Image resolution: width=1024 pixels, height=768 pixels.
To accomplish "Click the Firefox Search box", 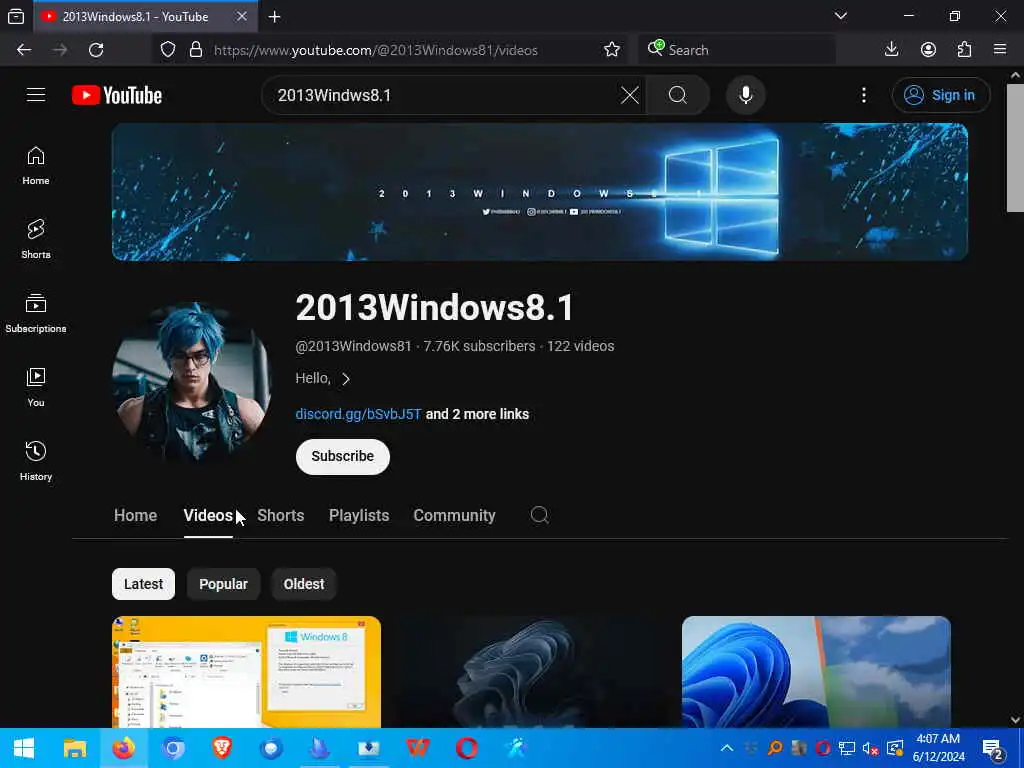I will [x=737, y=50].
